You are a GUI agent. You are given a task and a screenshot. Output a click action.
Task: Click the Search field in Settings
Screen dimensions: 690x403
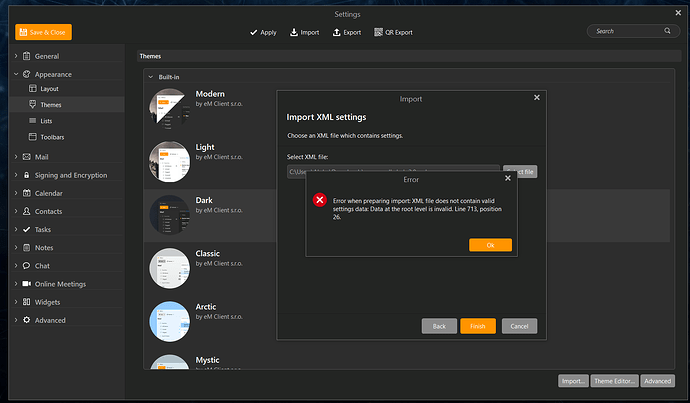coord(633,31)
